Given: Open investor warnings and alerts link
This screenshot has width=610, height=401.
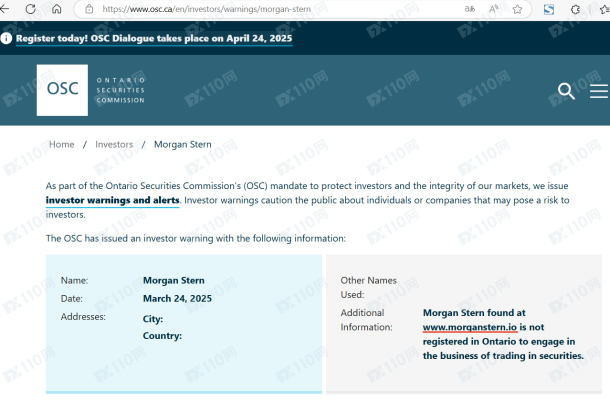Looking at the screenshot, I should (x=112, y=200).
